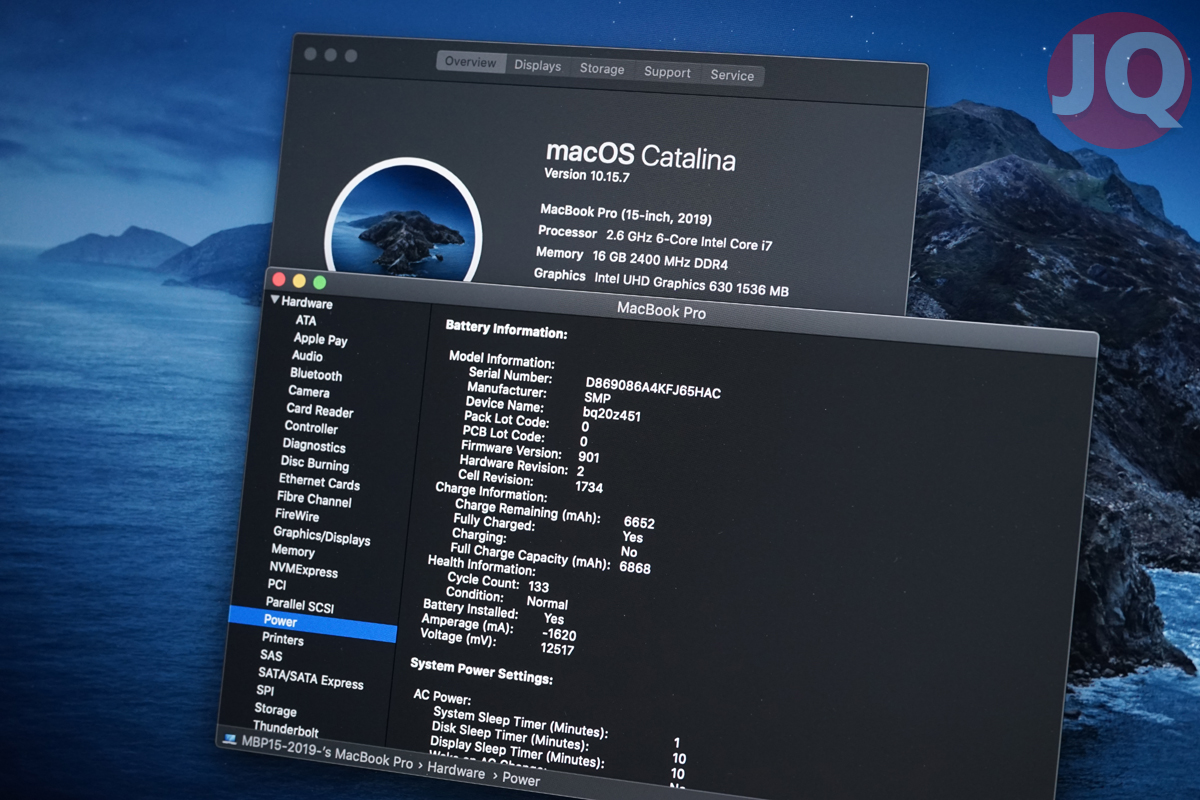Click the firmware version 901
This screenshot has width=1200, height=800.
[589, 457]
